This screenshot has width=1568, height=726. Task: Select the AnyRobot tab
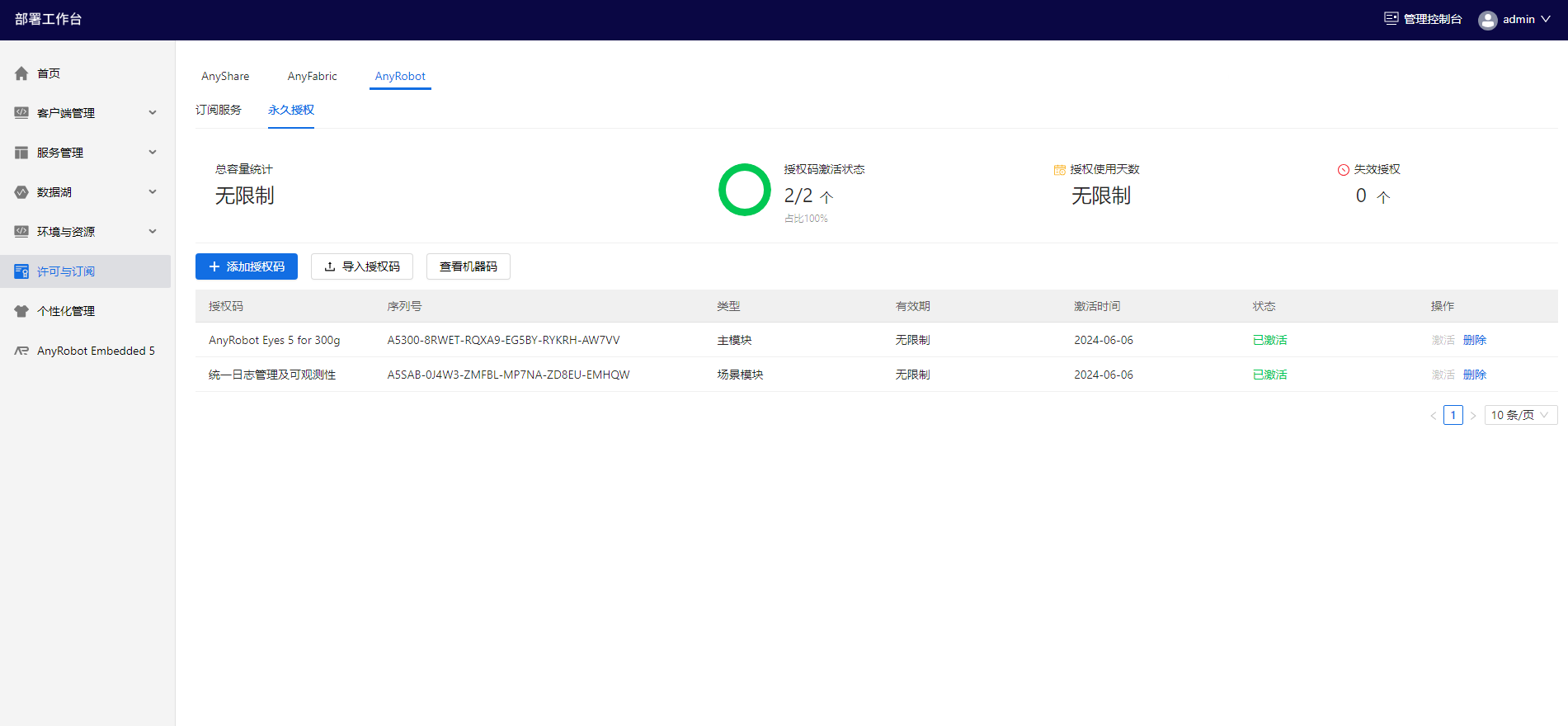(x=400, y=76)
